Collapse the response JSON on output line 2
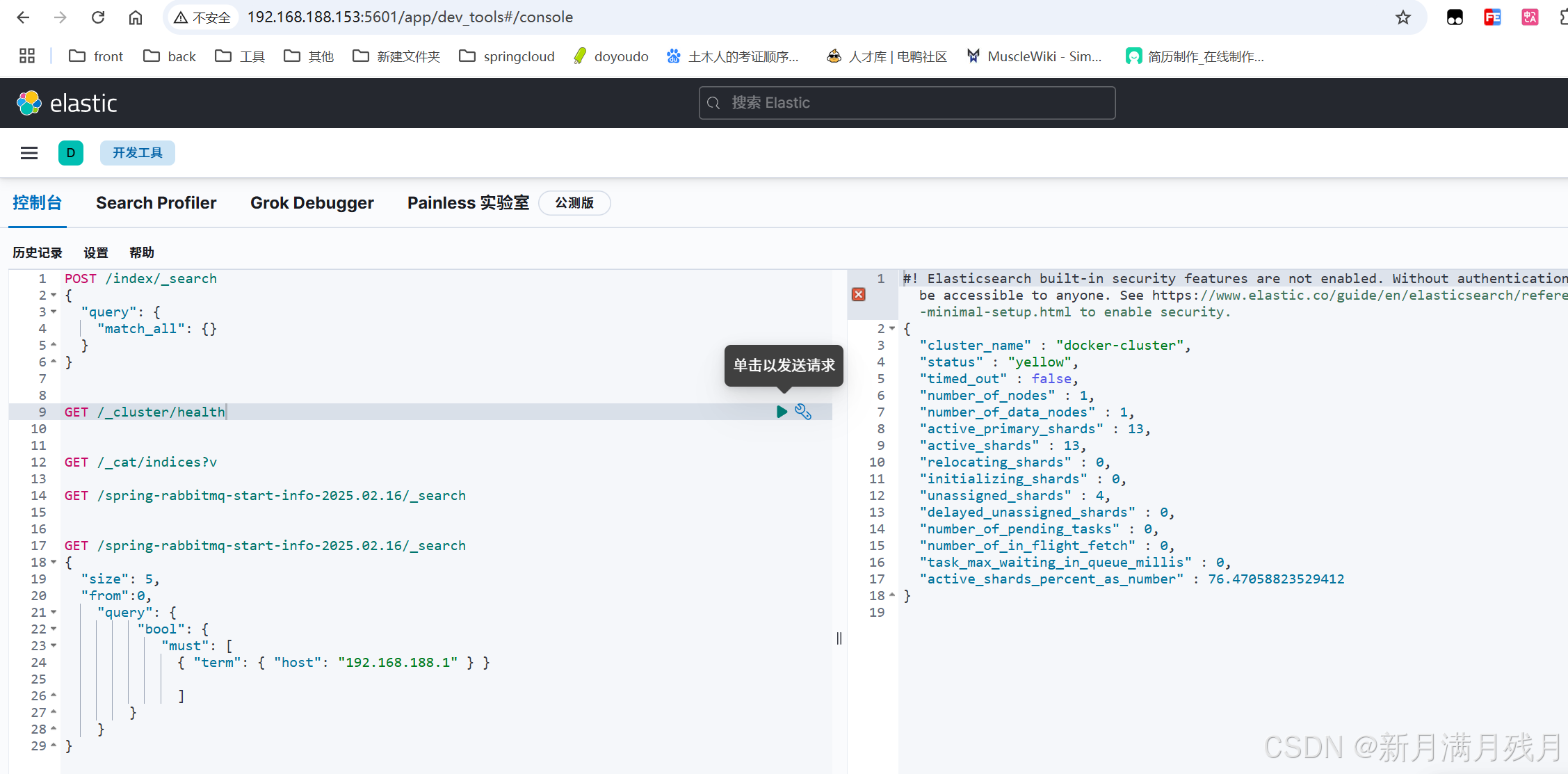Screen dimensions: 1568x774 coord(892,328)
